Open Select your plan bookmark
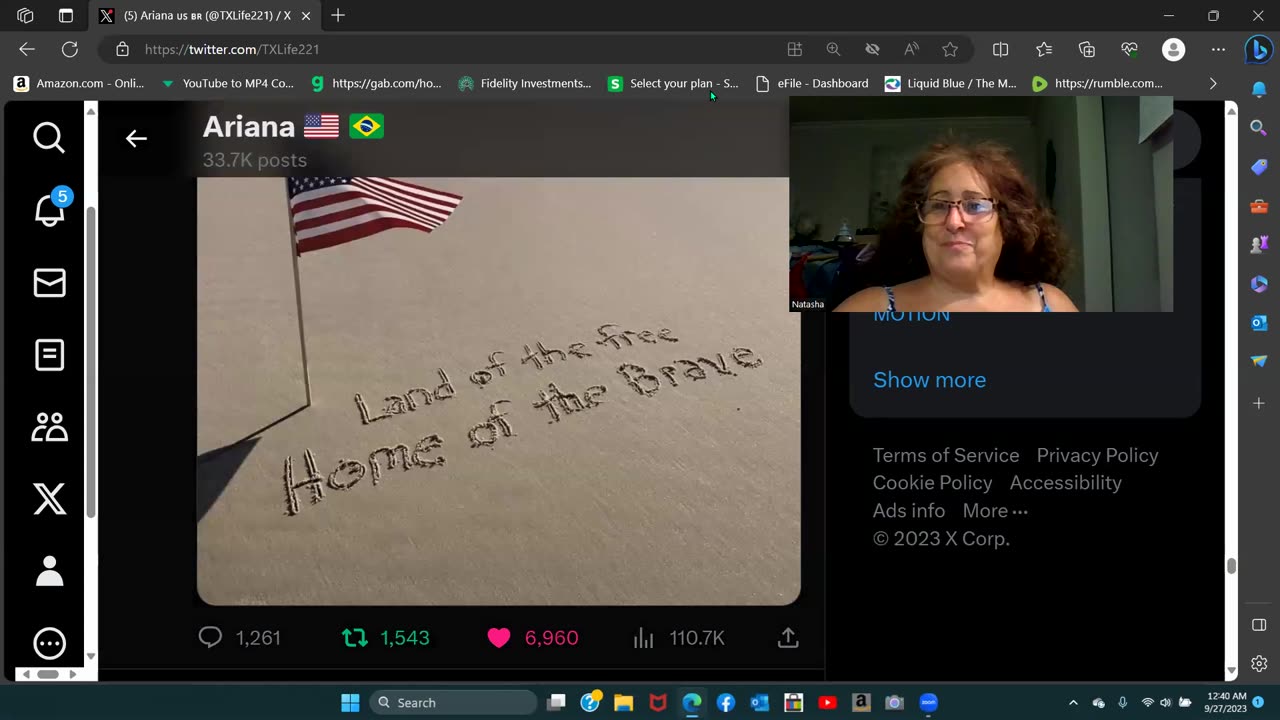This screenshot has width=1280, height=720. (673, 83)
